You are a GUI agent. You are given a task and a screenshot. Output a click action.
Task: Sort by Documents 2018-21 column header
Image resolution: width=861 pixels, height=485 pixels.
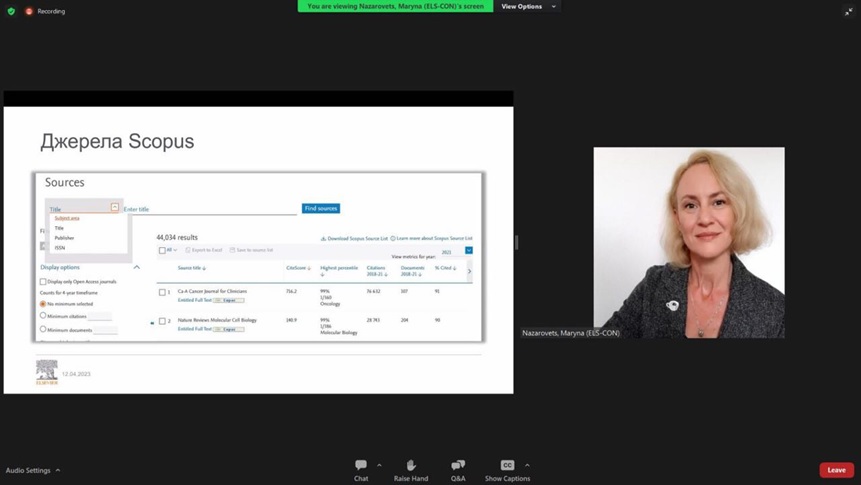coord(412,271)
